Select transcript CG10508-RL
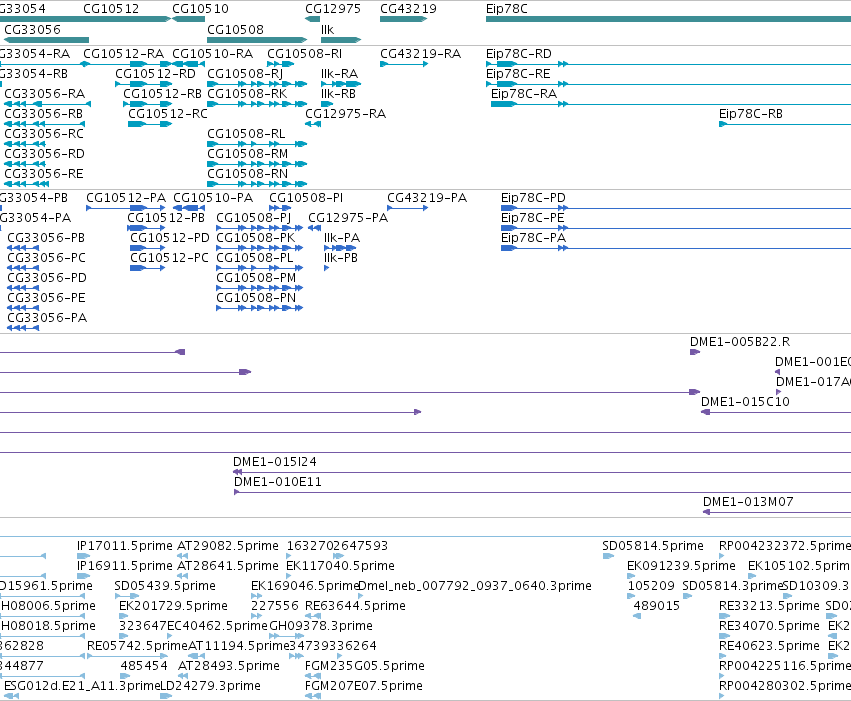 (x=246, y=134)
